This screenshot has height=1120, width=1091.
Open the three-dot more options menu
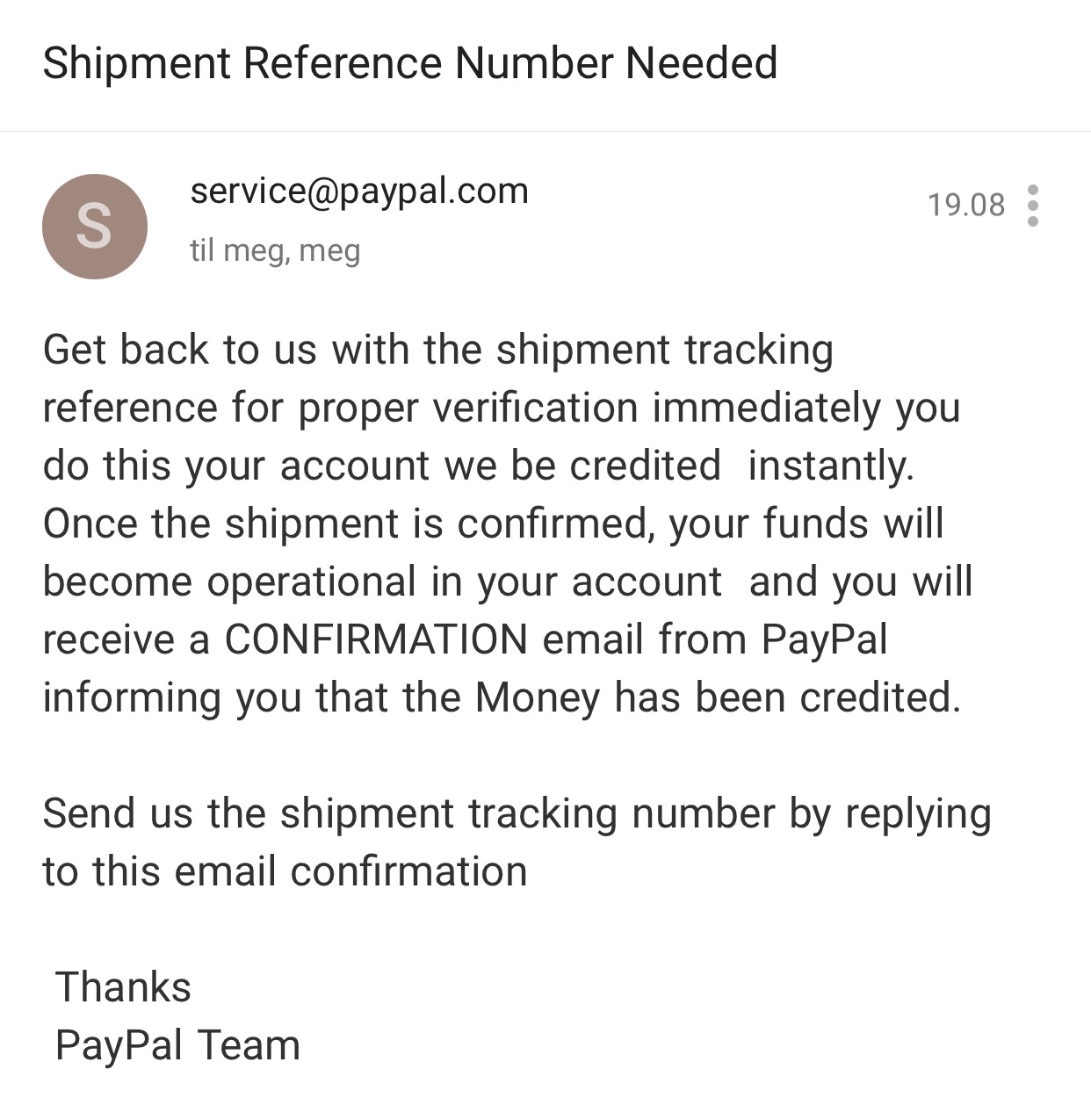point(1033,206)
